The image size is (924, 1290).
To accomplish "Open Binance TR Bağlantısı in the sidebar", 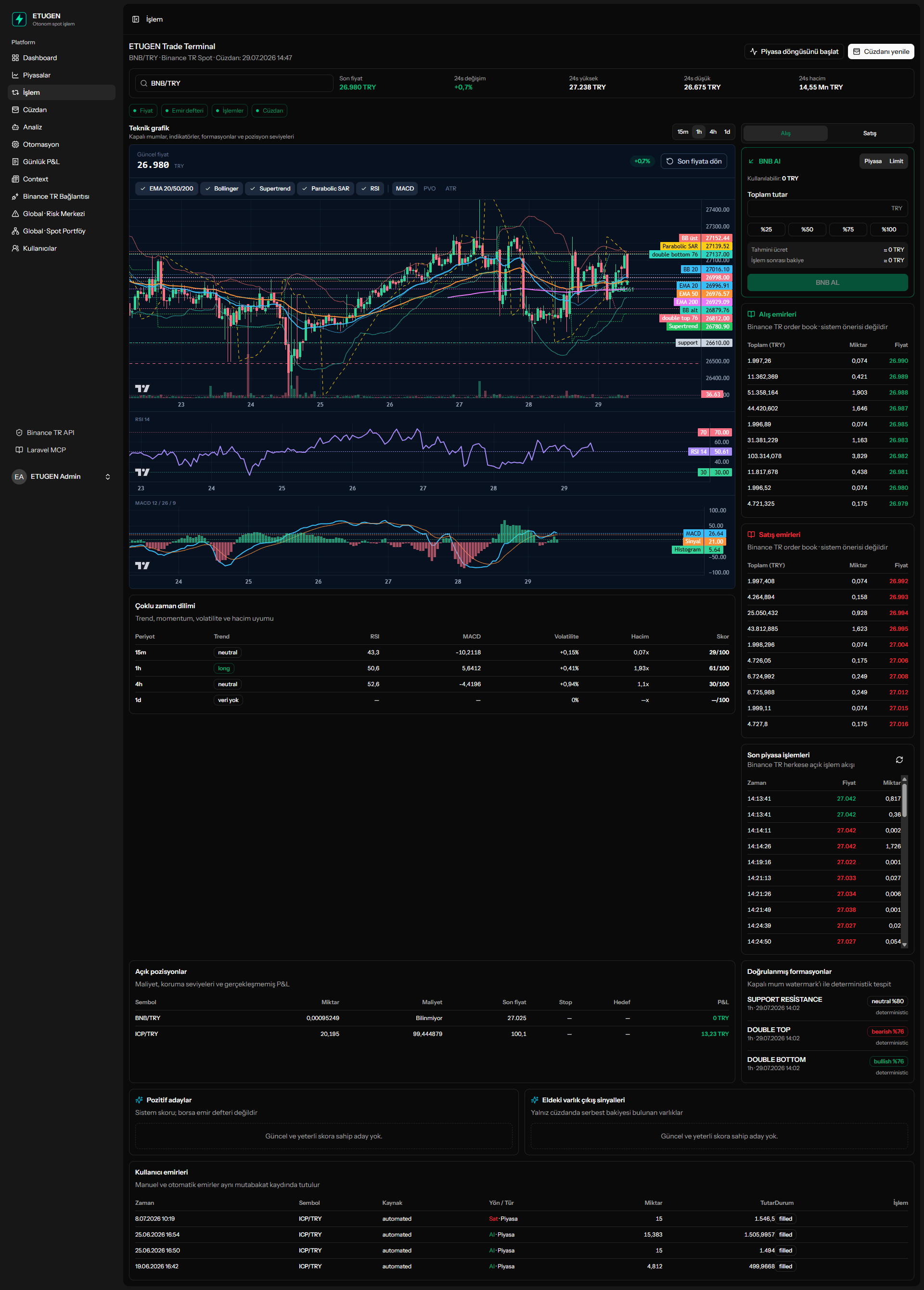I will click(x=62, y=196).
